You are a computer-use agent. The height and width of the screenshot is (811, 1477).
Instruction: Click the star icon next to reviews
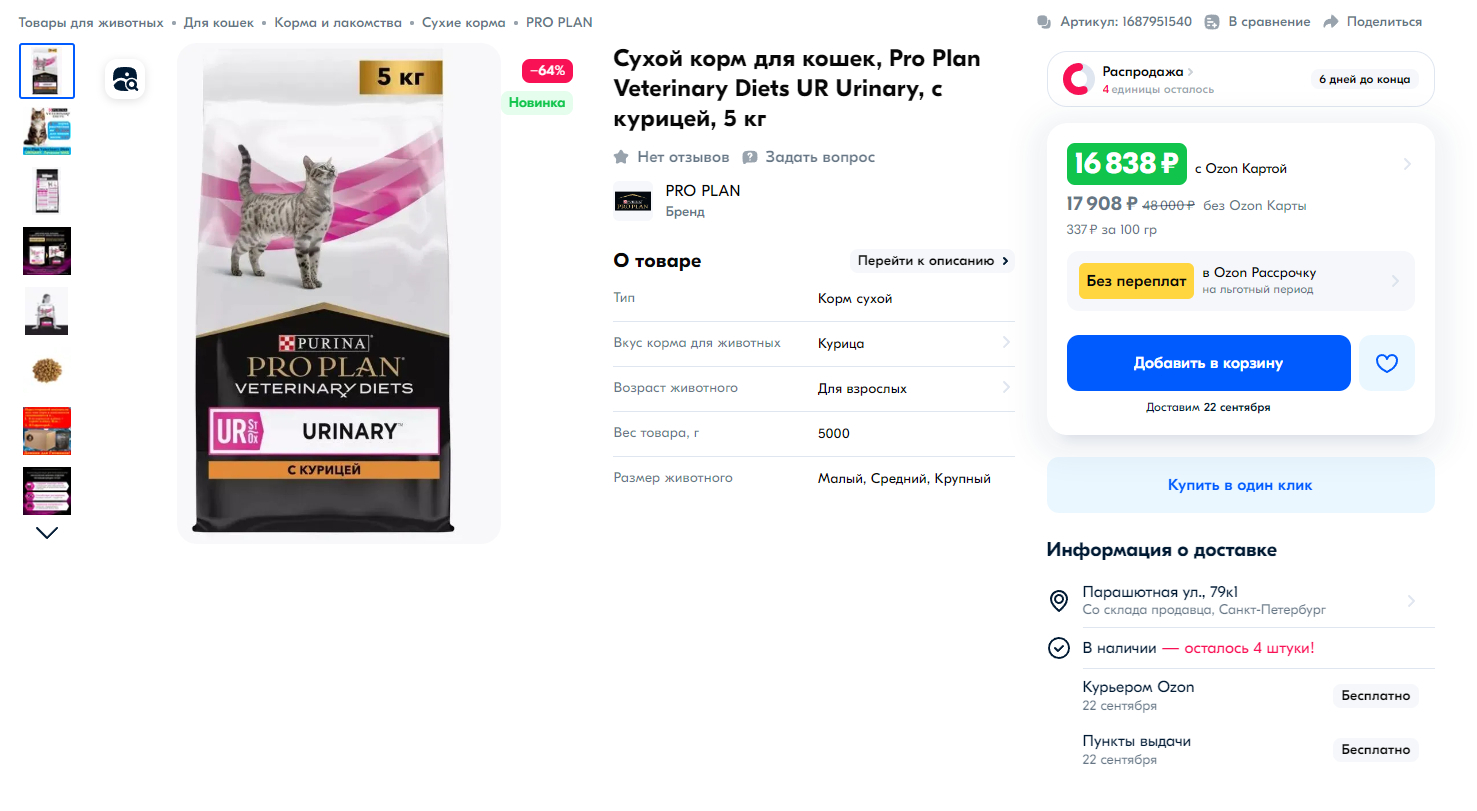pyautogui.click(x=621, y=157)
